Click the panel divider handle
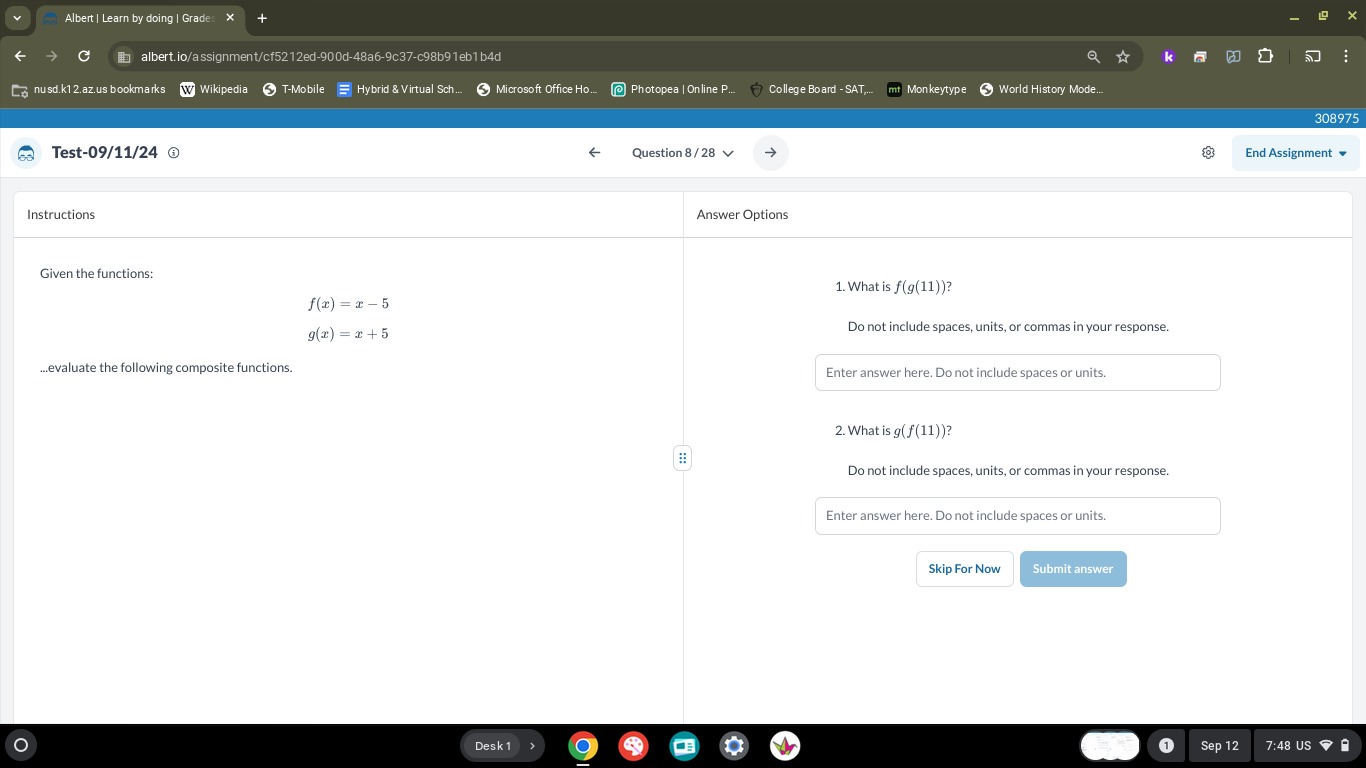1366x768 pixels. coord(682,458)
